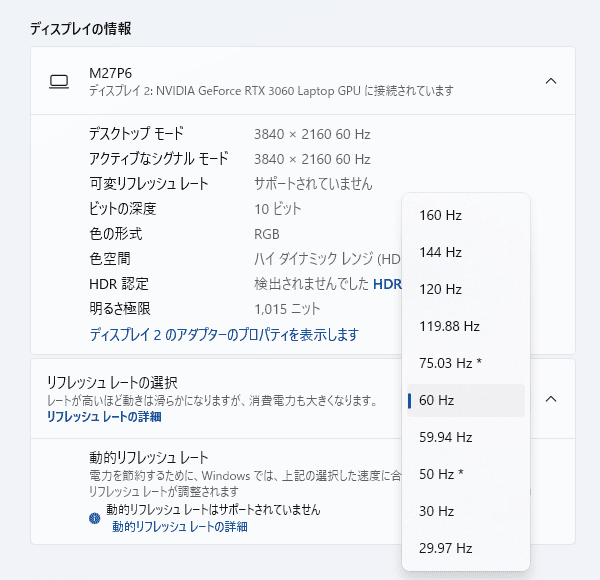Open Display 2 adapter properties link
The height and width of the screenshot is (580, 600).
pos(223,334)
